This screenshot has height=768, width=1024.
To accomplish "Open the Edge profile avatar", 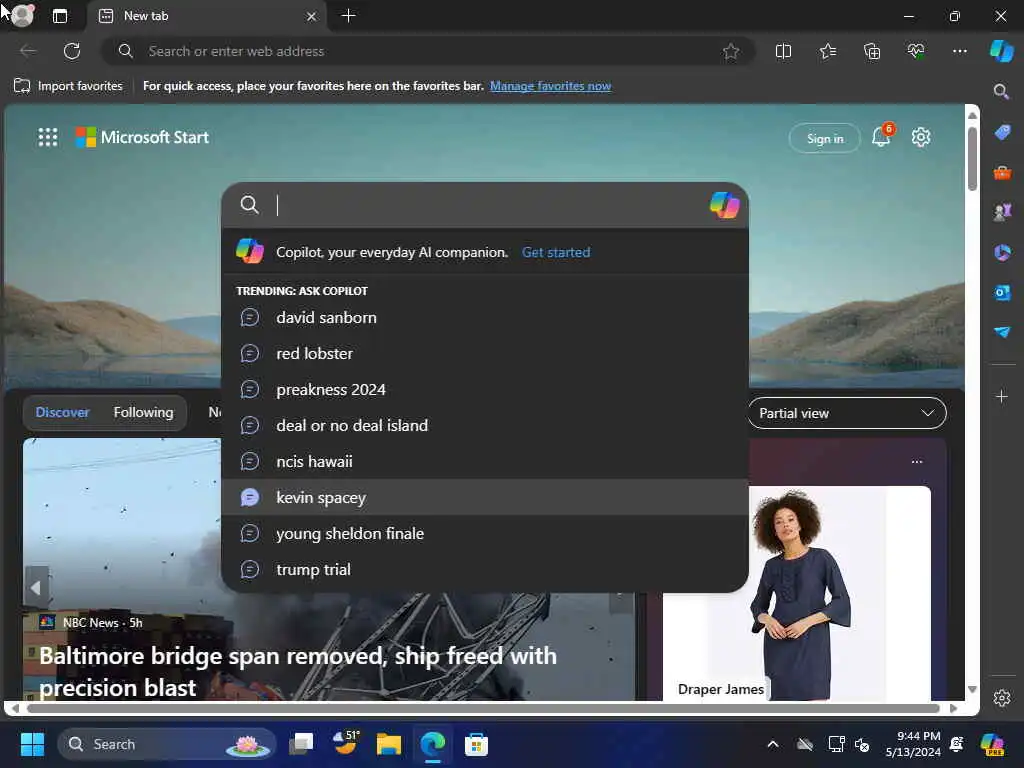I will coord(22,15).
